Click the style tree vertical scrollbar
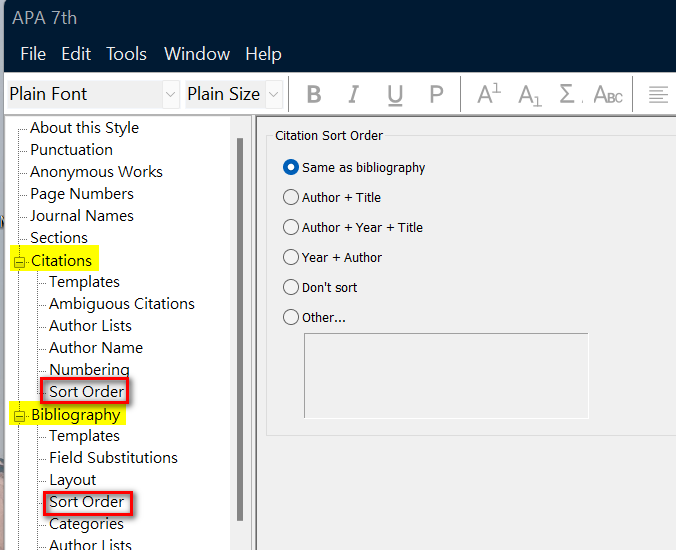676x550 pixels. (240, 329)
